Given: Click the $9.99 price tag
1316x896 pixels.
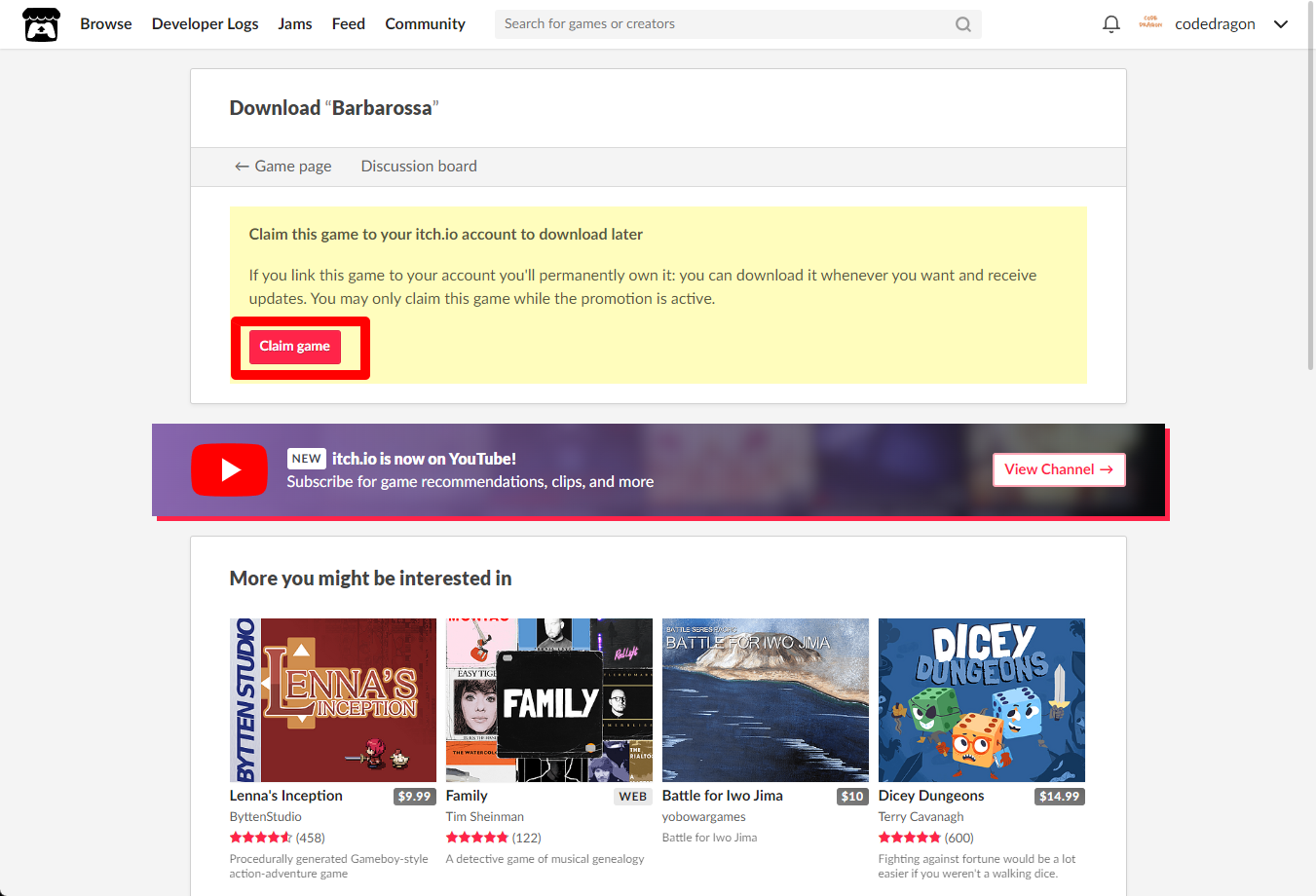Looking at the screenshot, I should click(x=414, y=797).
